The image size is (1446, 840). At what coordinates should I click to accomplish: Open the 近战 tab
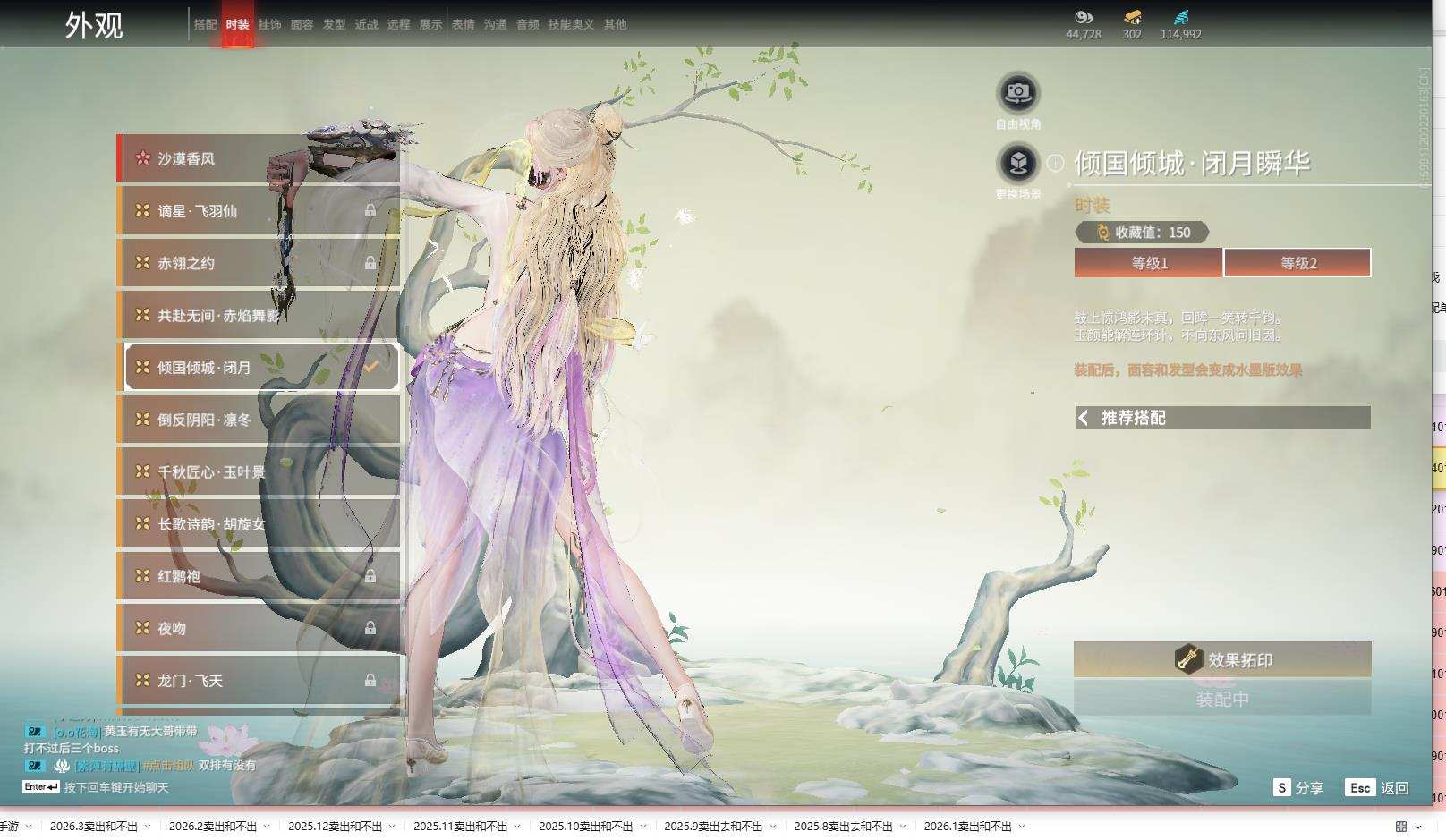coord(367,24)
